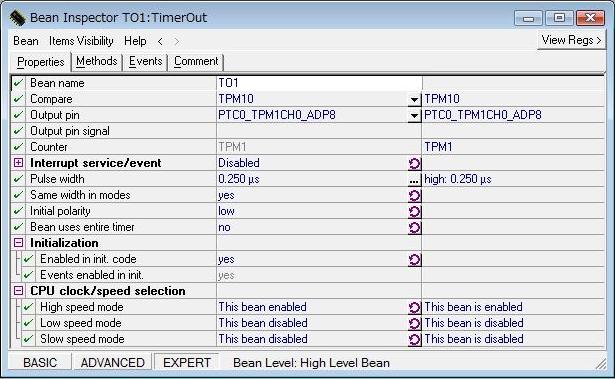615x379 pixels.
Task: Switch to EXPERT view level
Action: tap(187, 363)
